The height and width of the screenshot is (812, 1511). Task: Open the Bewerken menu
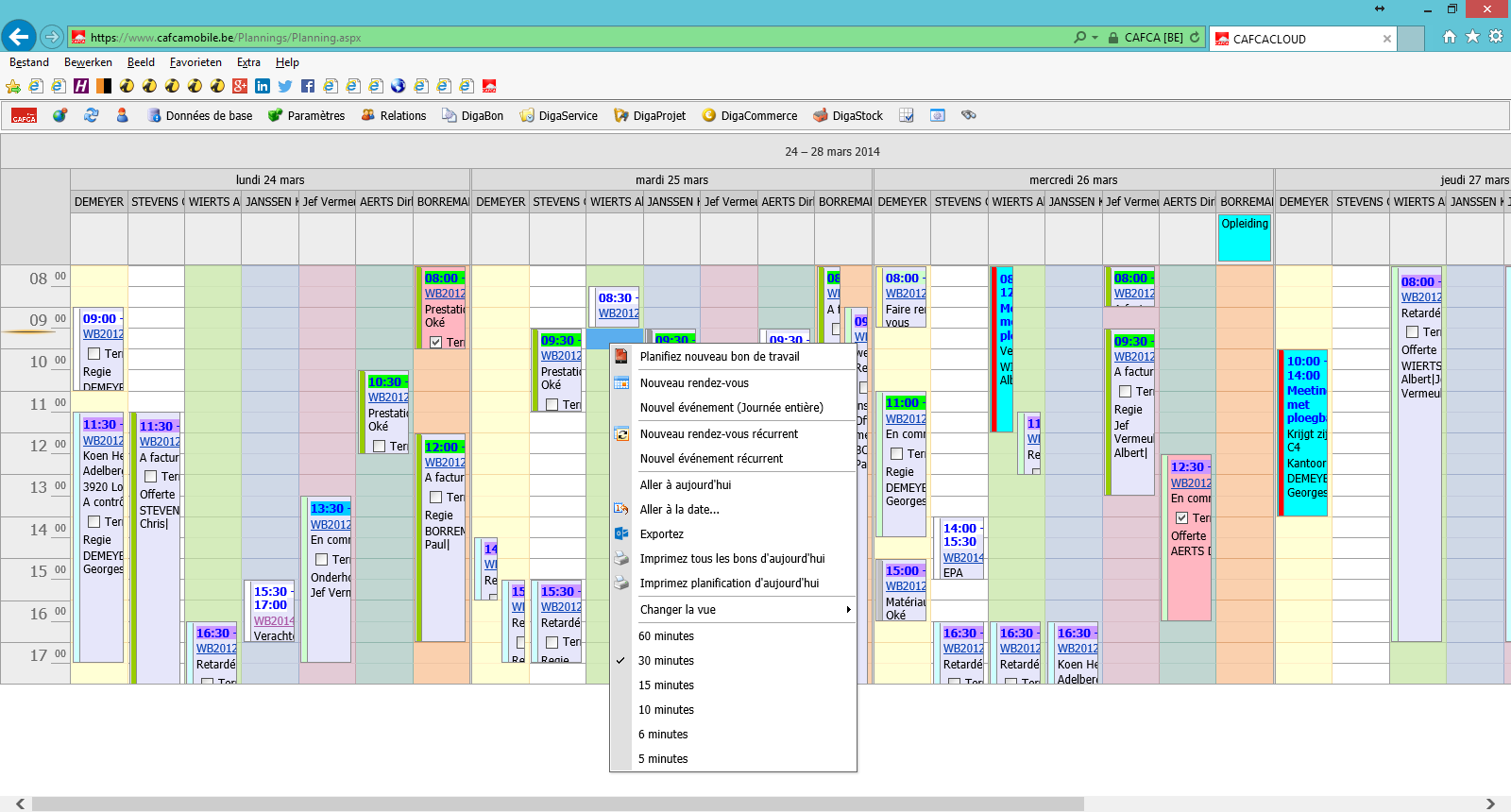(x=88, y=62)
